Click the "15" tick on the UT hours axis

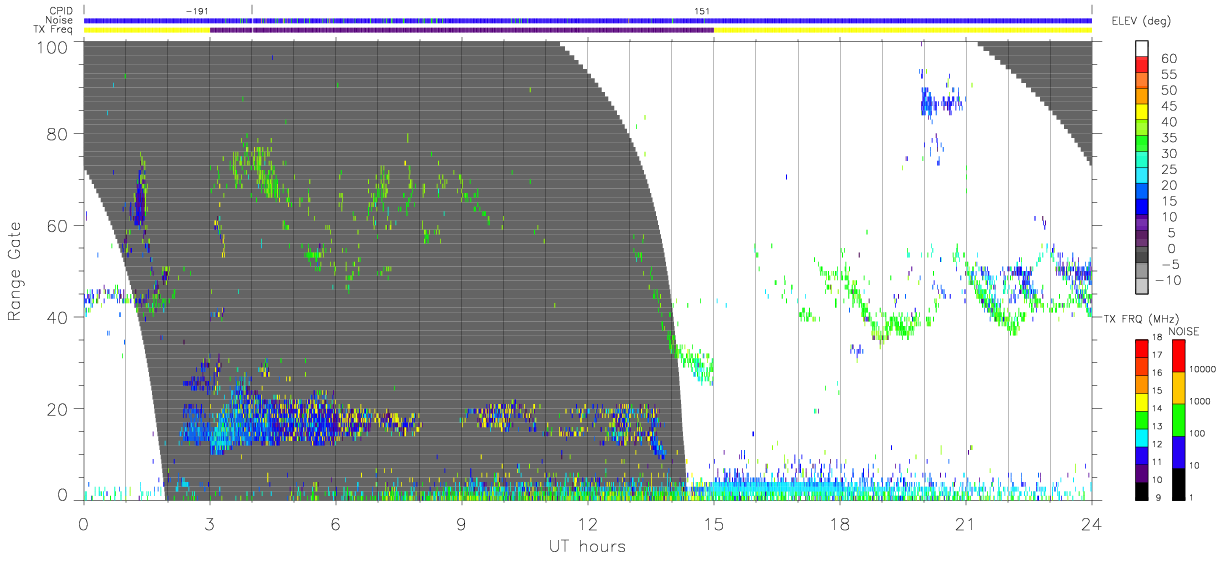pyautogui.click(x=714, y=523)
